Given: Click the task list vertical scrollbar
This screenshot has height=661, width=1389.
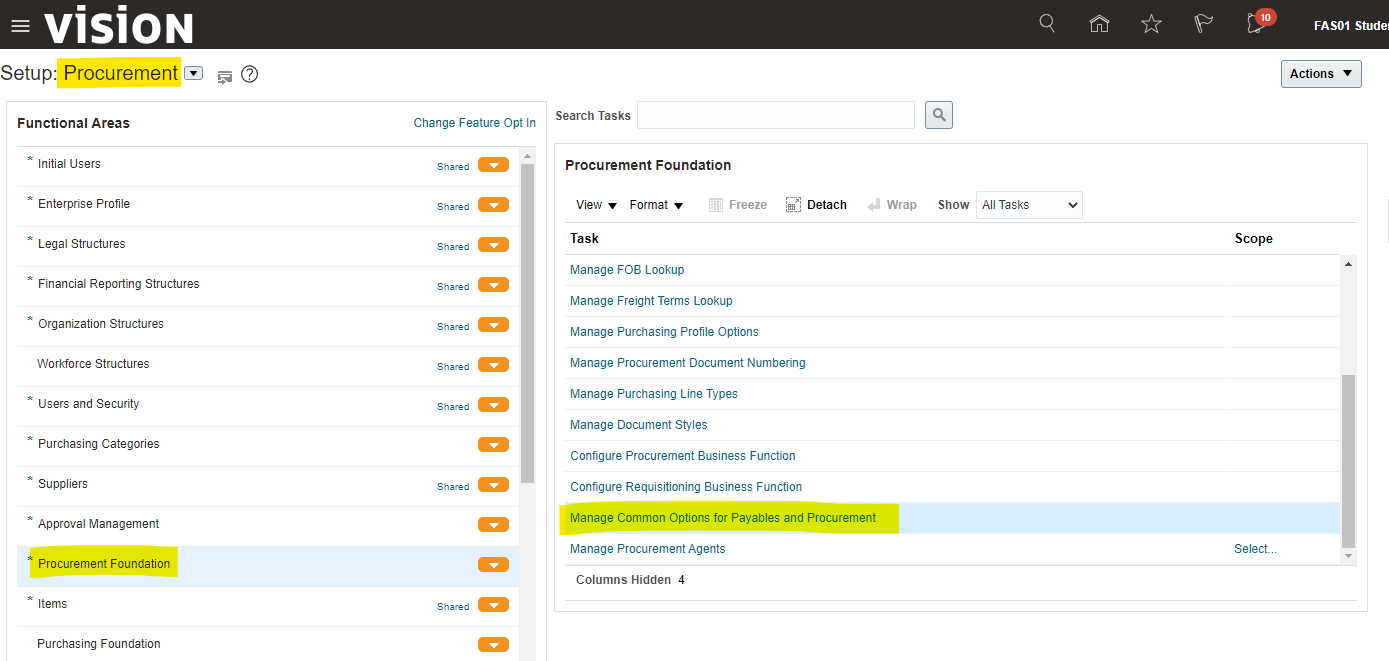Looking at the screenshot, I should [1348, 460].
